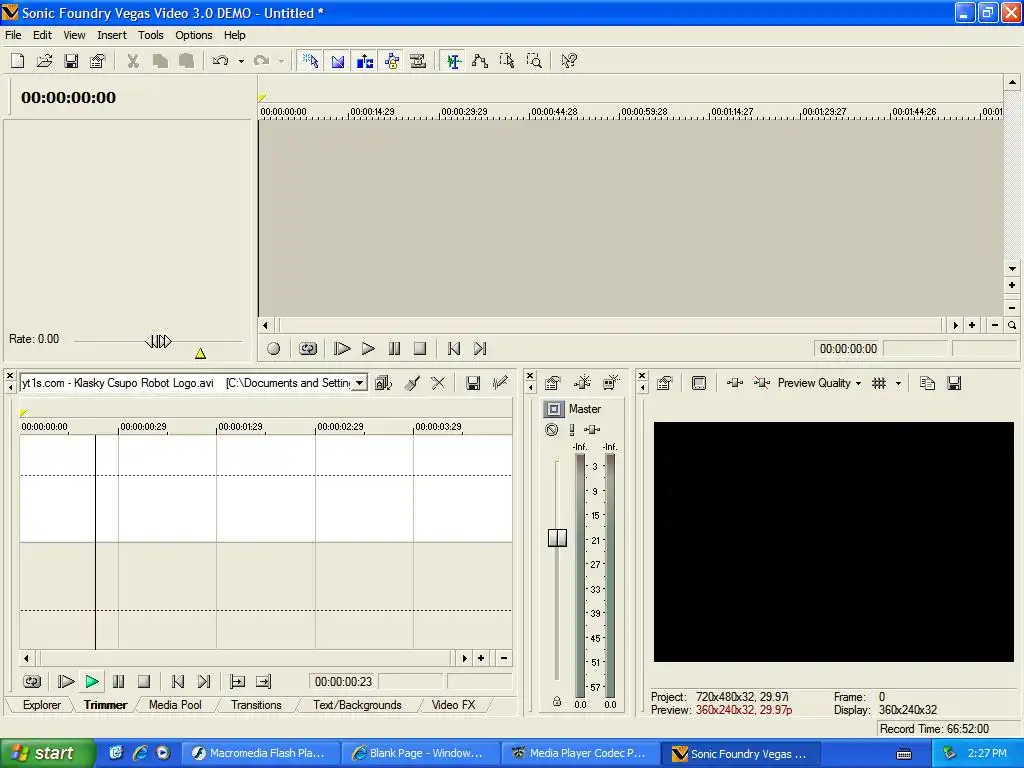The image size is (1024, 768).
Task: Click the Trimmer clear history broom icon
Action: 411,383
